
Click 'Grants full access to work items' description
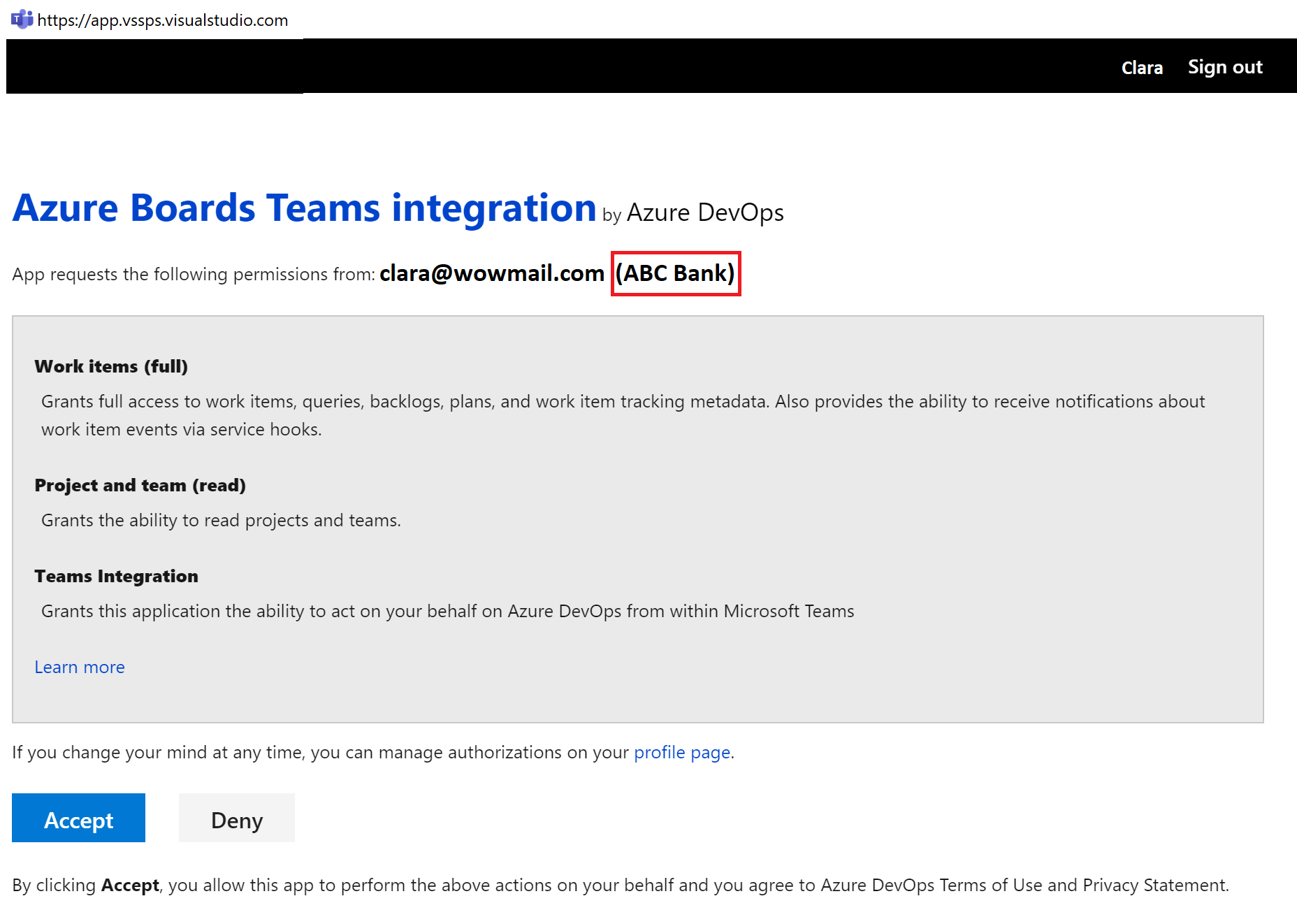click(623, 415)
